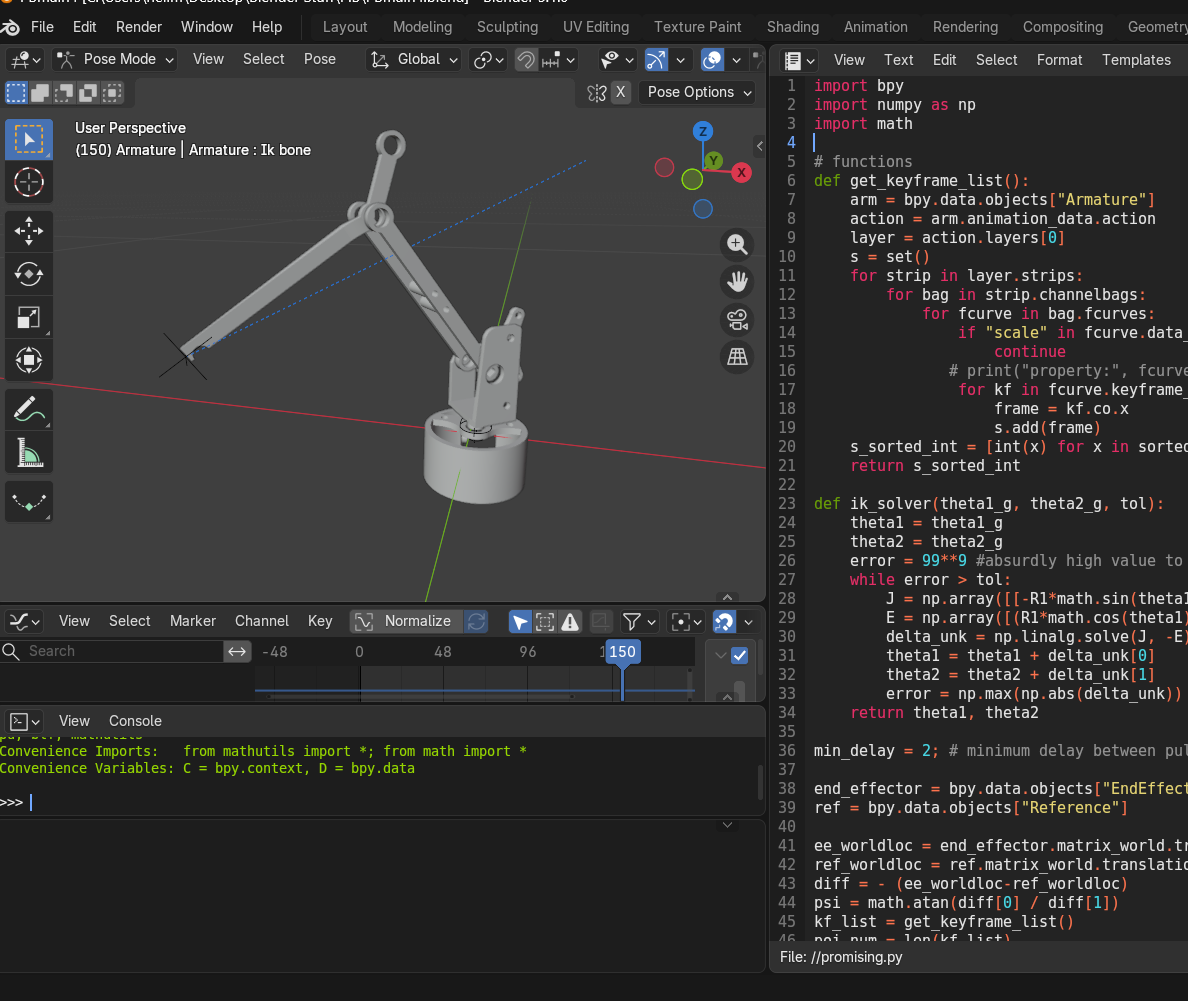Activate the Move tool
This screenshot has width=1188, height=1001.
(x=29, y=231)
